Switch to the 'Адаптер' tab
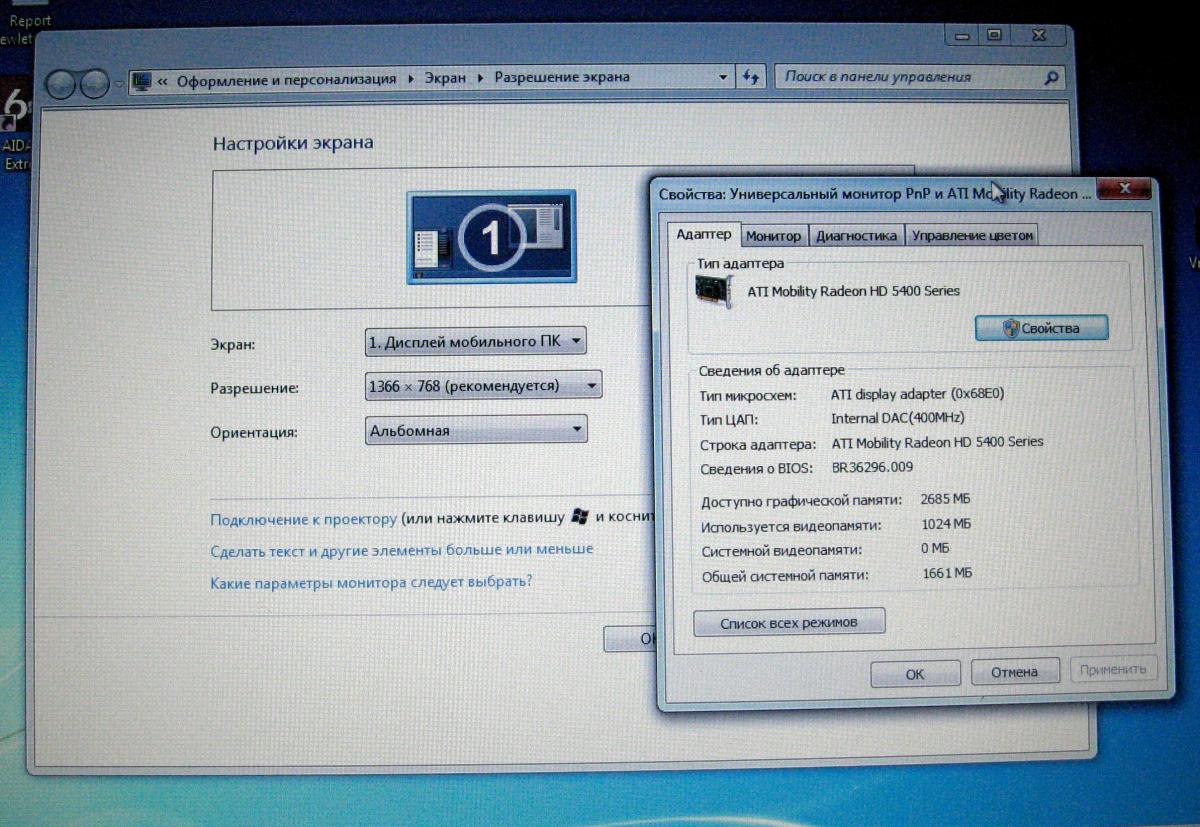Screen dimensions: 1200x827 tap(704, 234)
